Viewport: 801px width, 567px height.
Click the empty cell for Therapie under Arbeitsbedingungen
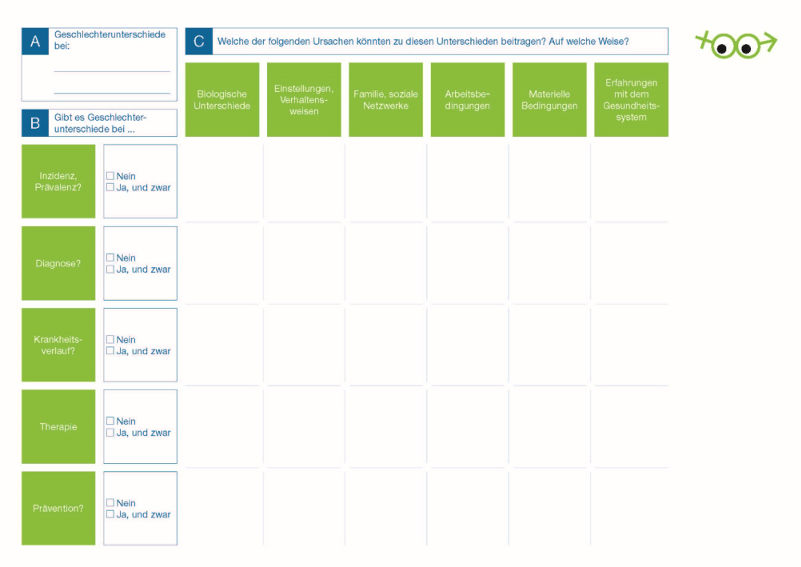467,427
